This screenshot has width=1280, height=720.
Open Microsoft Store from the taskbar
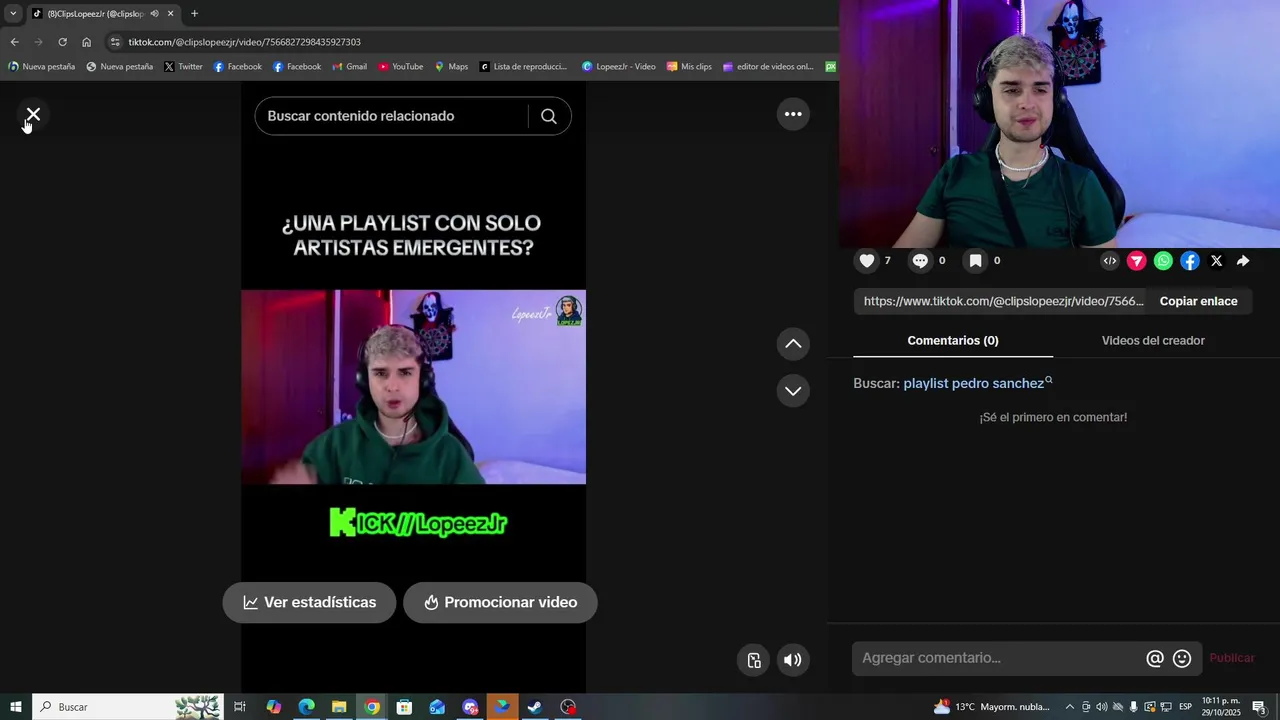tap(404, 707)
